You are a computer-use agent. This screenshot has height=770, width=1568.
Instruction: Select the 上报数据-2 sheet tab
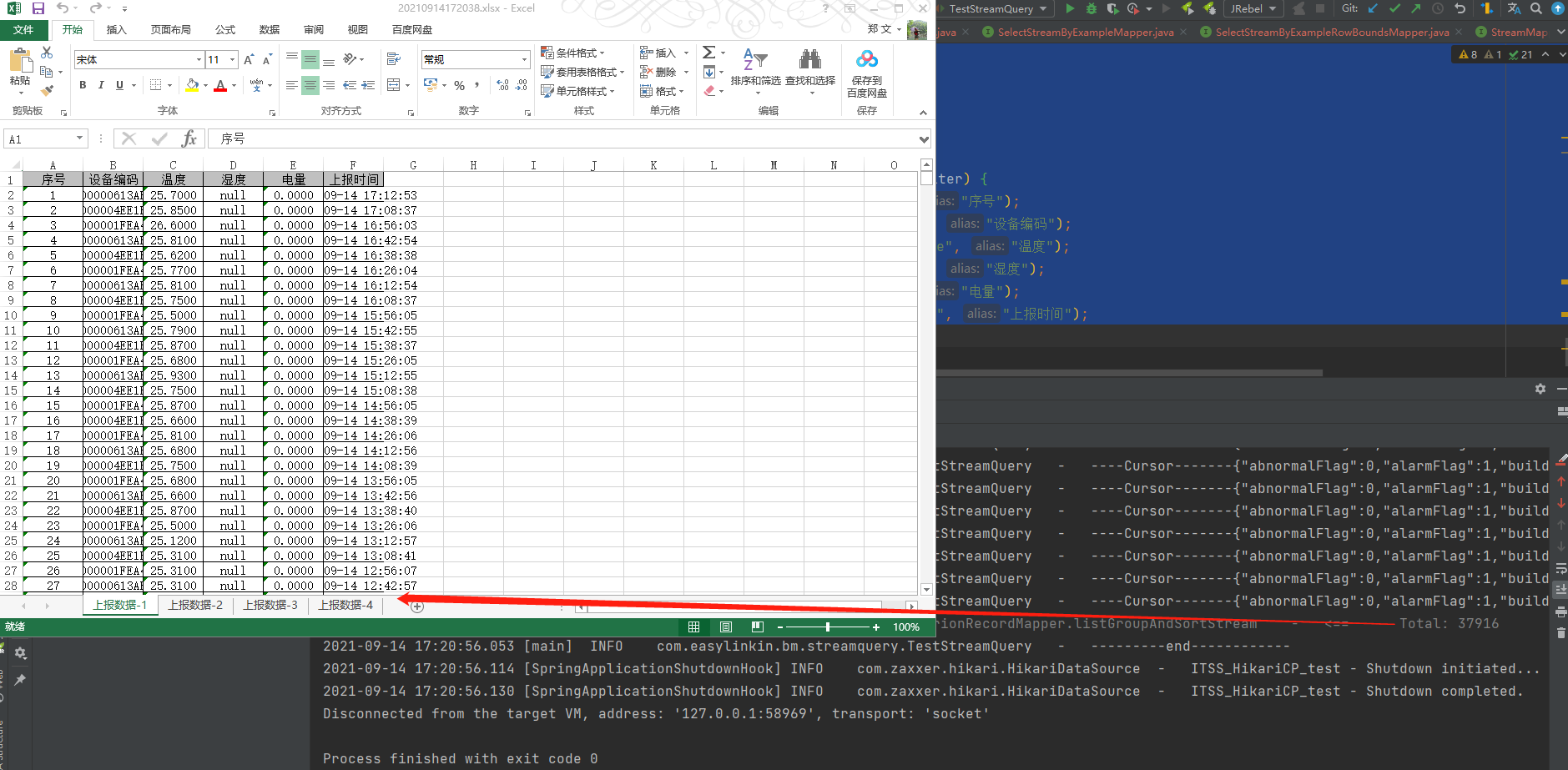tap(195, 605)
